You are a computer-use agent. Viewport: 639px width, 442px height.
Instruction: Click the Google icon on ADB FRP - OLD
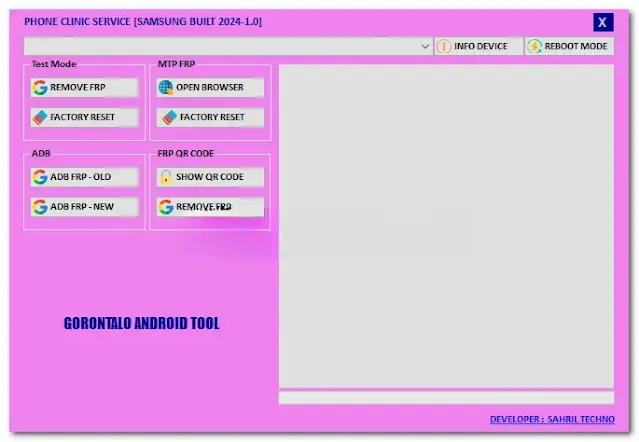click(40, 177)
